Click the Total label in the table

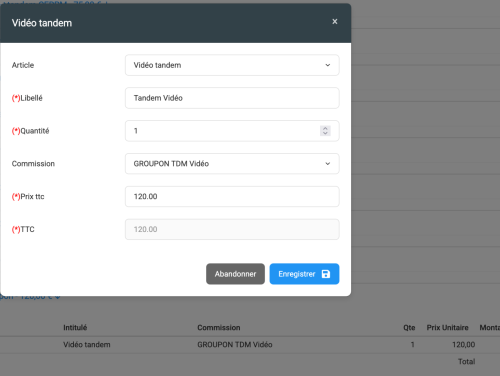pos(466,362)
